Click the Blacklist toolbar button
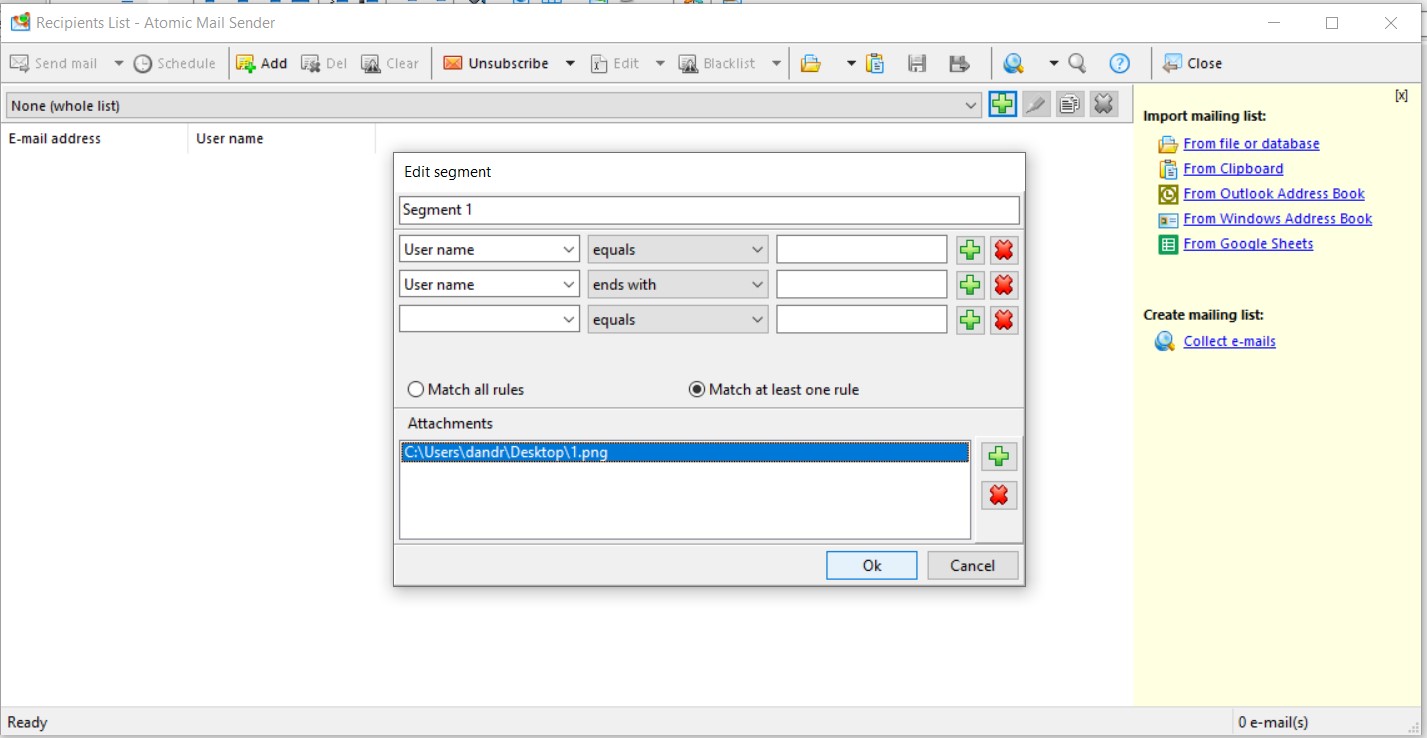The width and height of the screenshot is (1427, 738). click(x=717, y=63)
